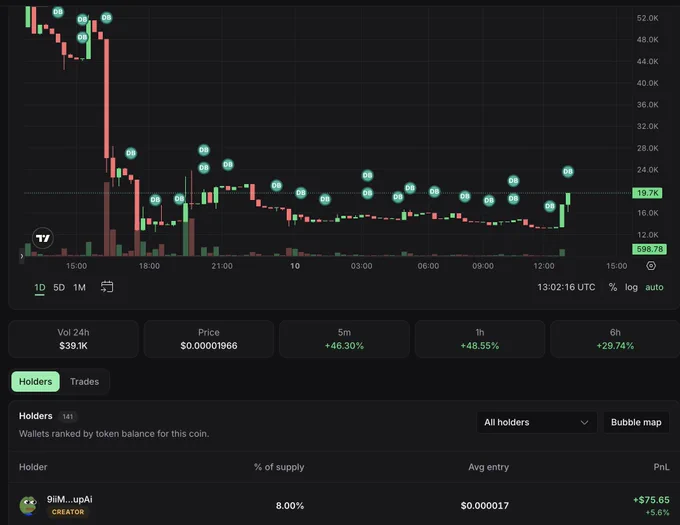Click the Avg entry column header
Image resolution: width=680 pixels, height=525 pixels.
tap(488, 467)
